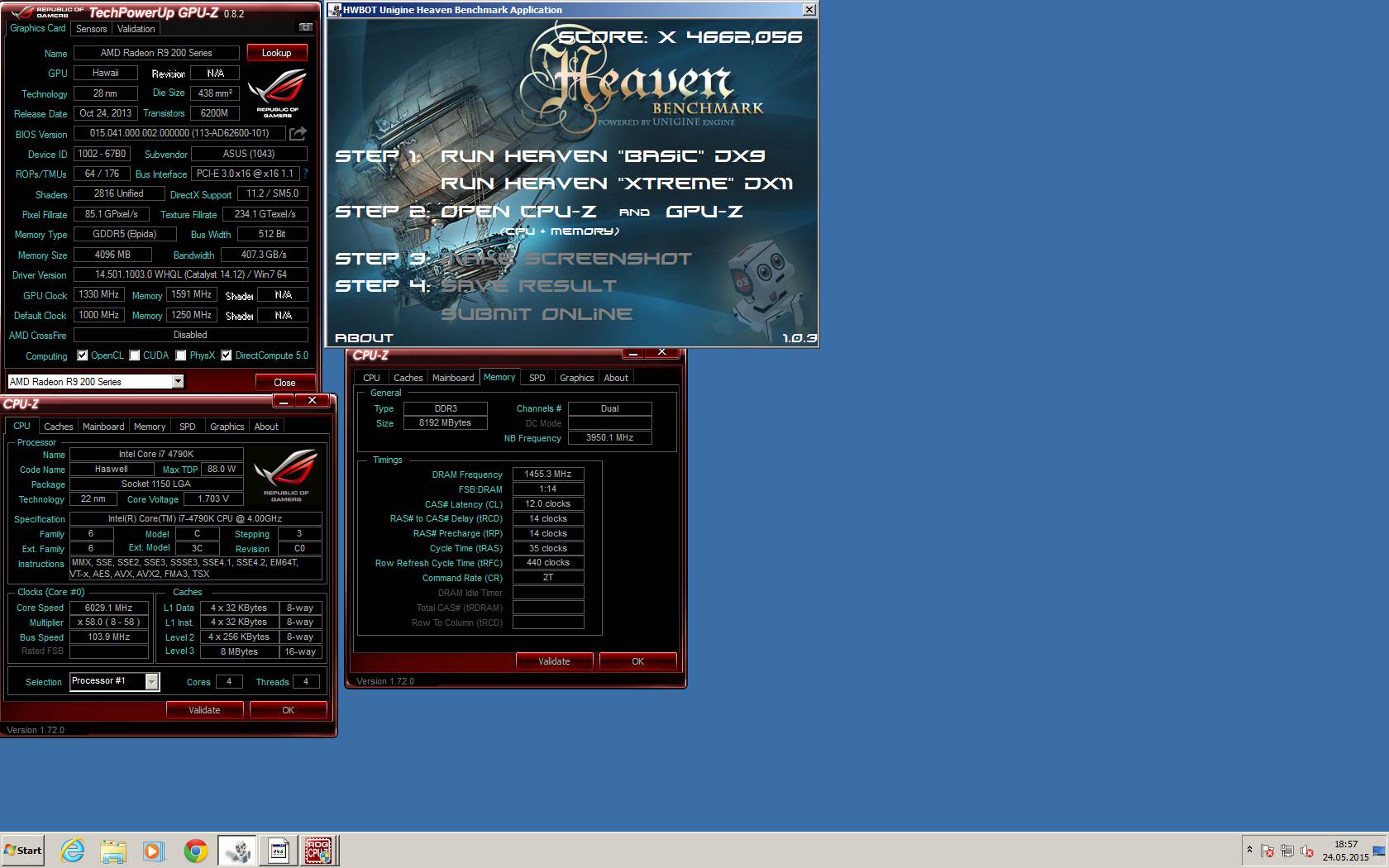Open Action Center flag tray icon

(x=1267, y=851)
